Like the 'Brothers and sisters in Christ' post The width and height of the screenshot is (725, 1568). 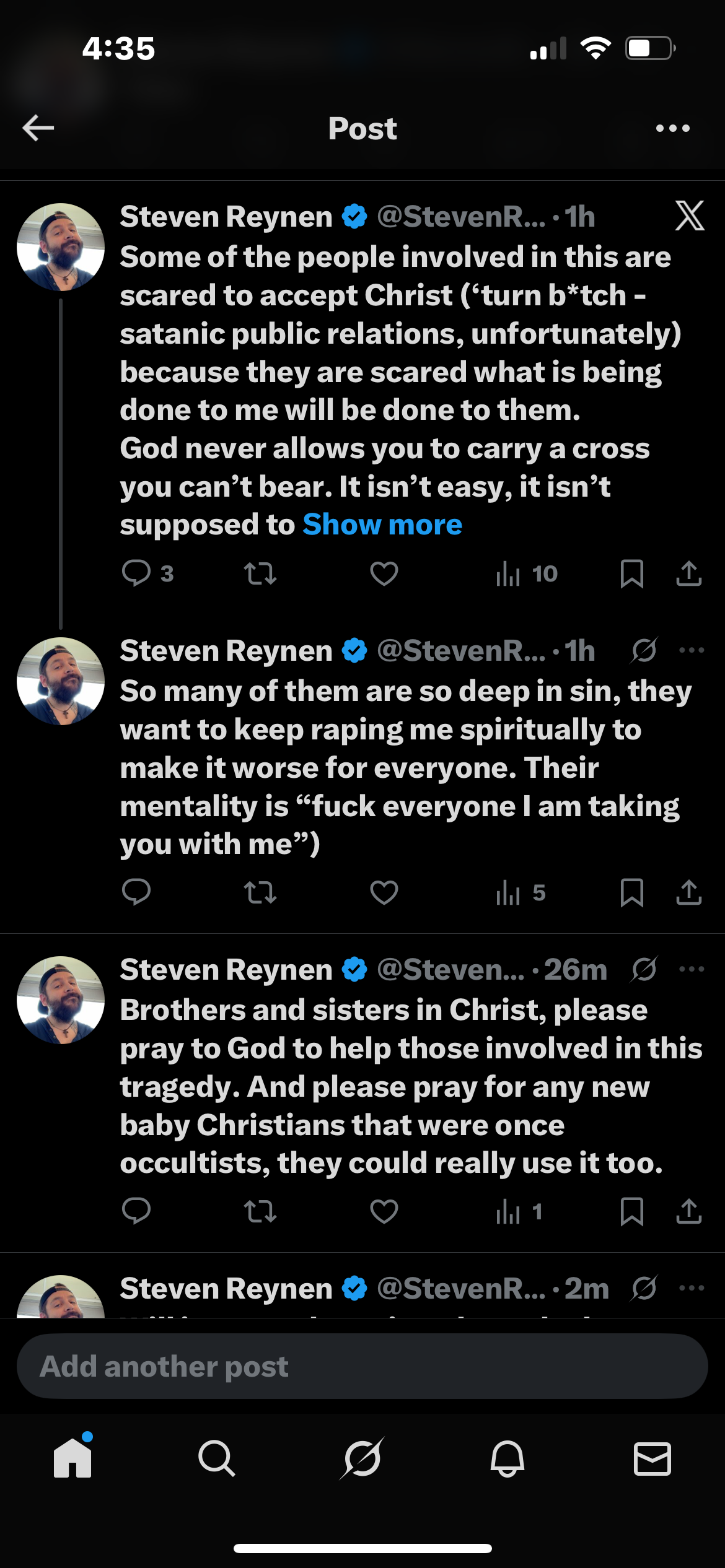pos(384,1211)
